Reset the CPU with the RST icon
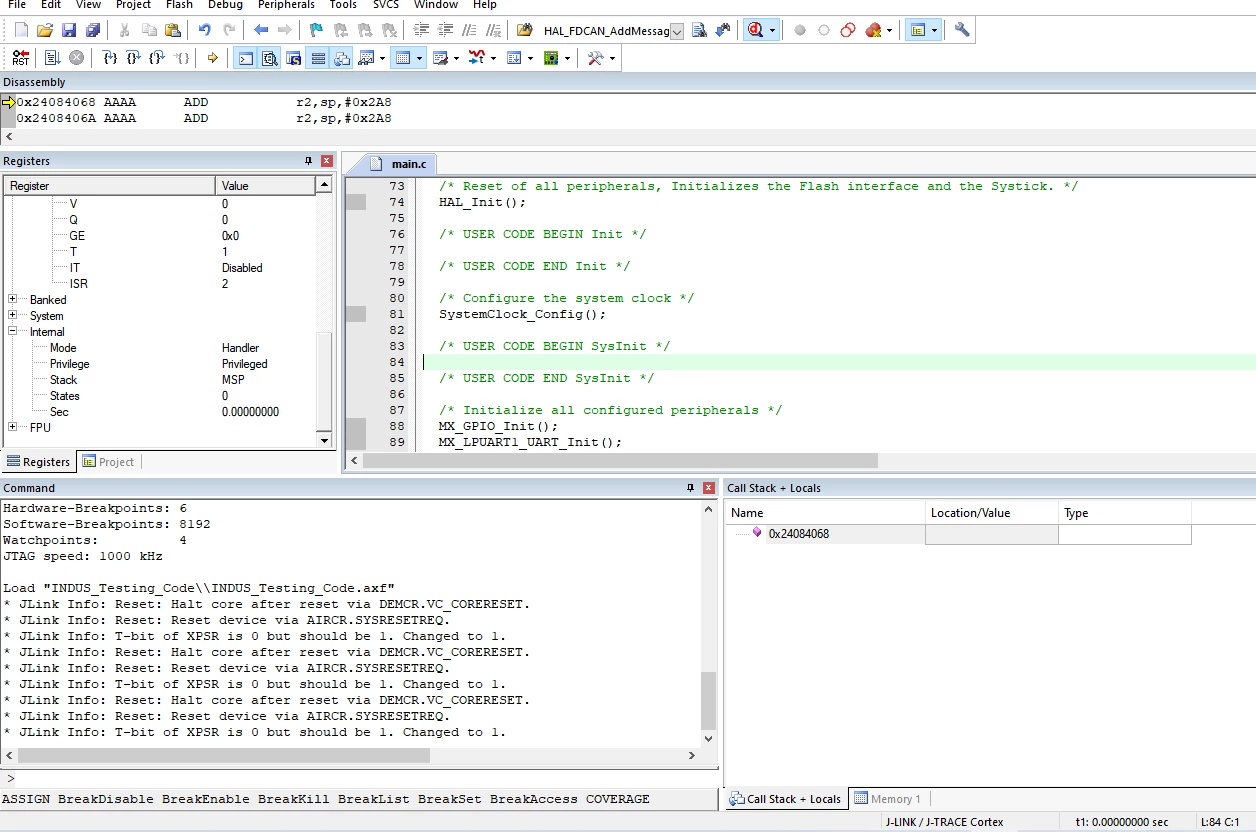The width and height of the screenshot is (1256, 832). tap(21, 58)
